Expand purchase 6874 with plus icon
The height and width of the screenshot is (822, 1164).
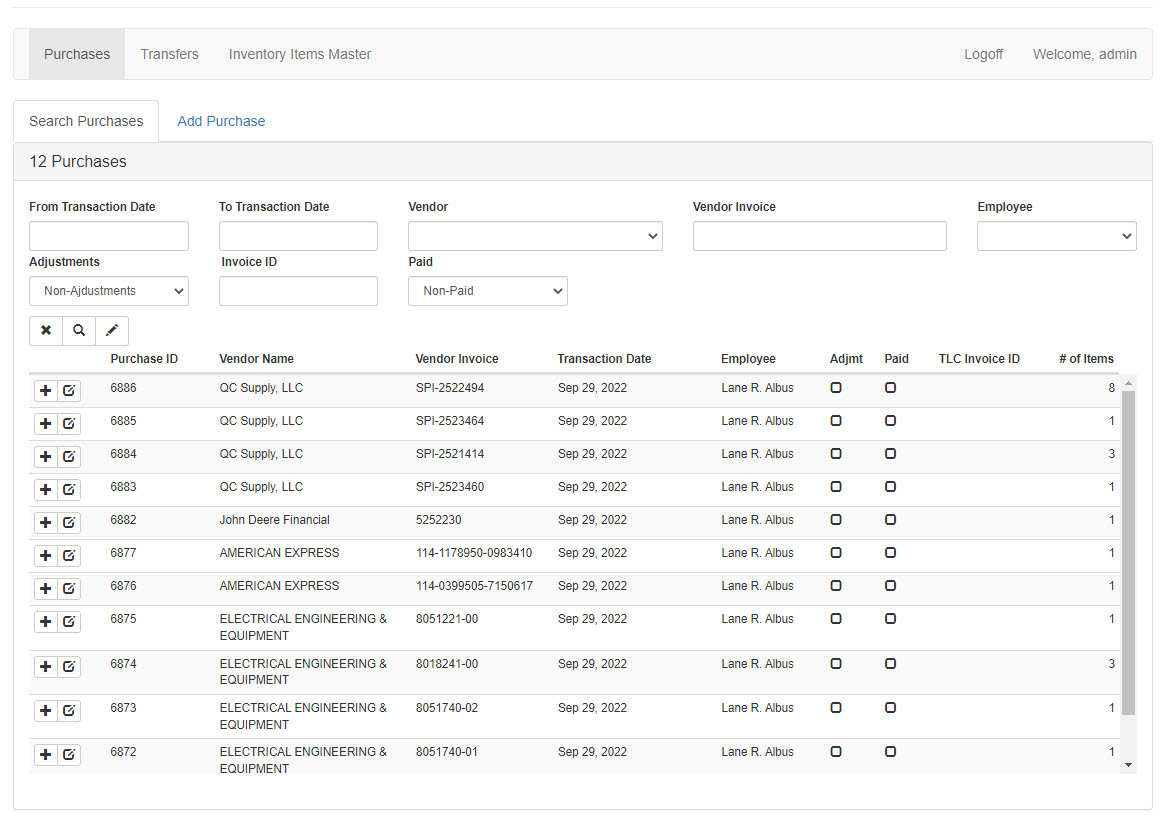[46, 667]
